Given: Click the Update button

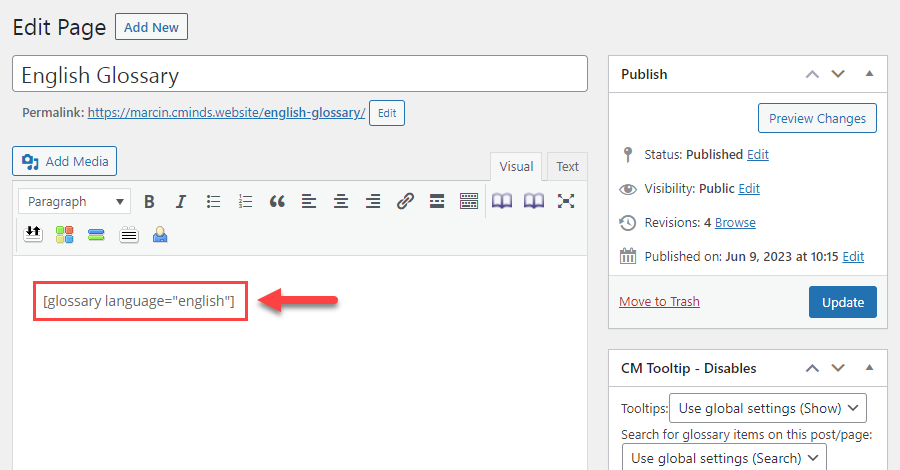Looking at the screenshot, I should (x=843, y=302).
